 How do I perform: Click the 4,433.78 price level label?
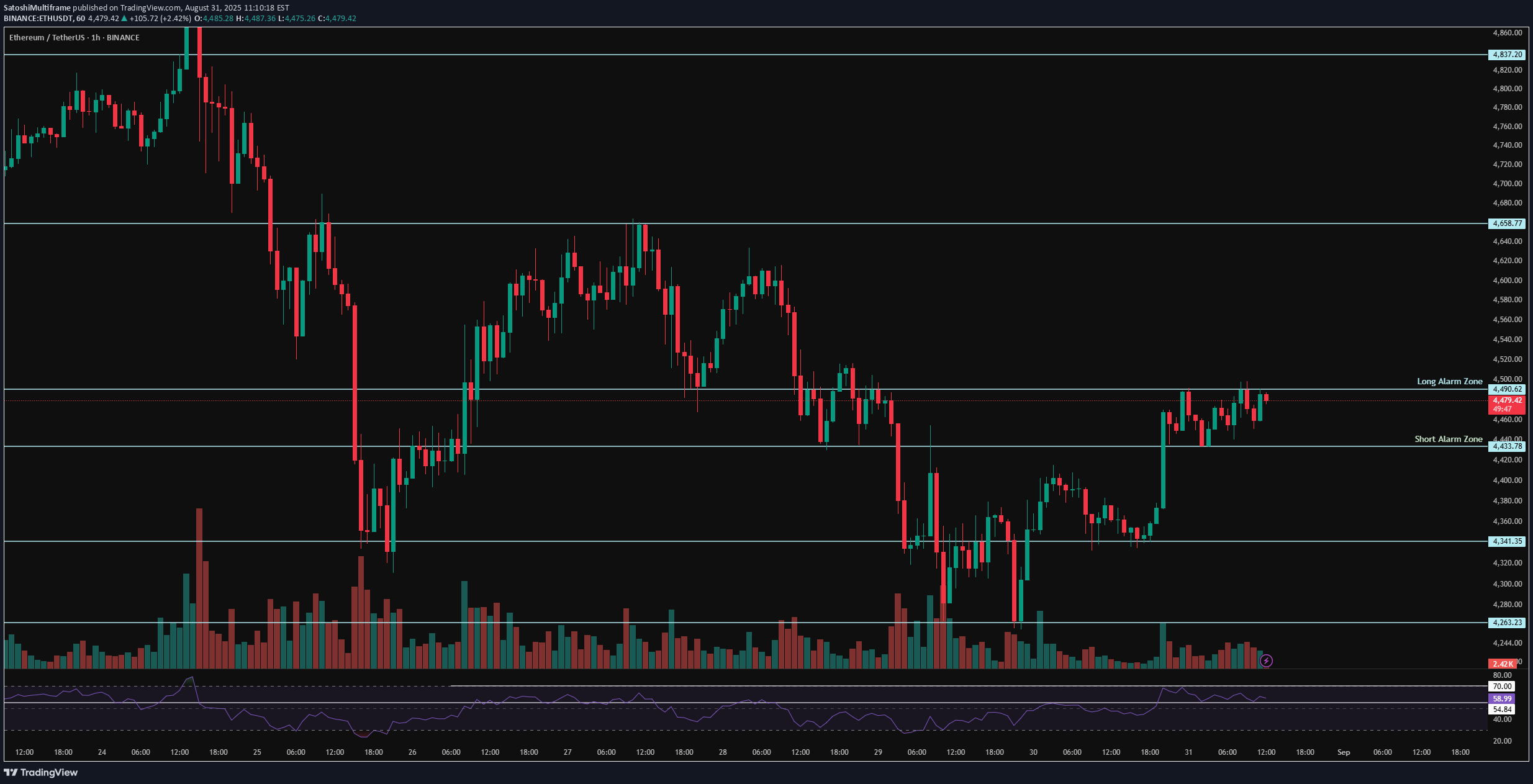pos(1507,446)
